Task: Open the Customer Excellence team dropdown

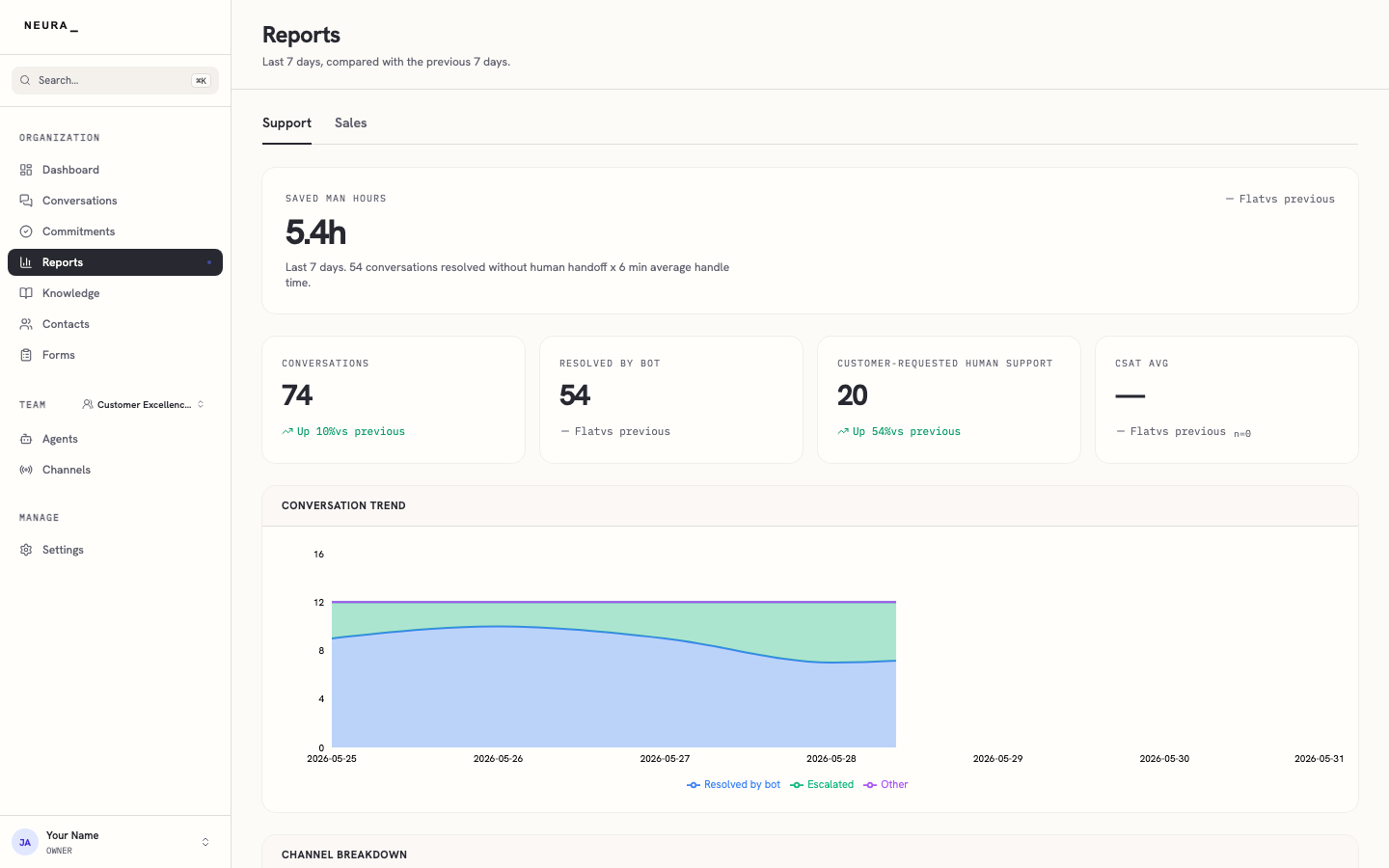Action: [144, 404]
